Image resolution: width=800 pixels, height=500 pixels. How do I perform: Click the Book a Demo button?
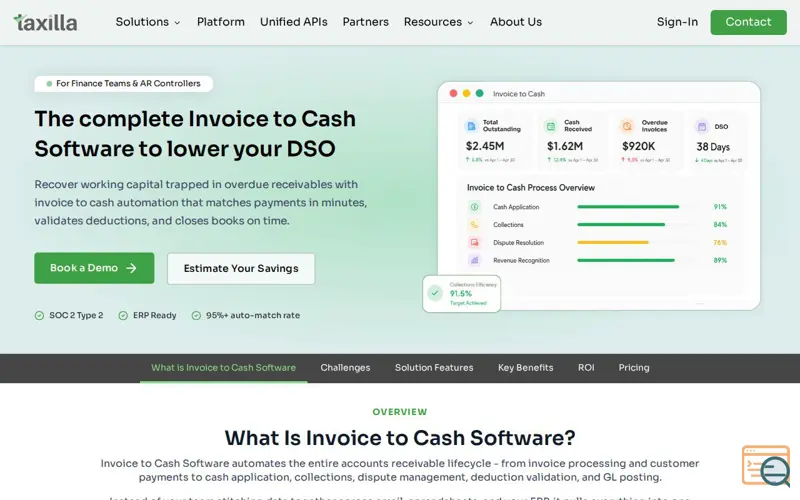point(94,268)
